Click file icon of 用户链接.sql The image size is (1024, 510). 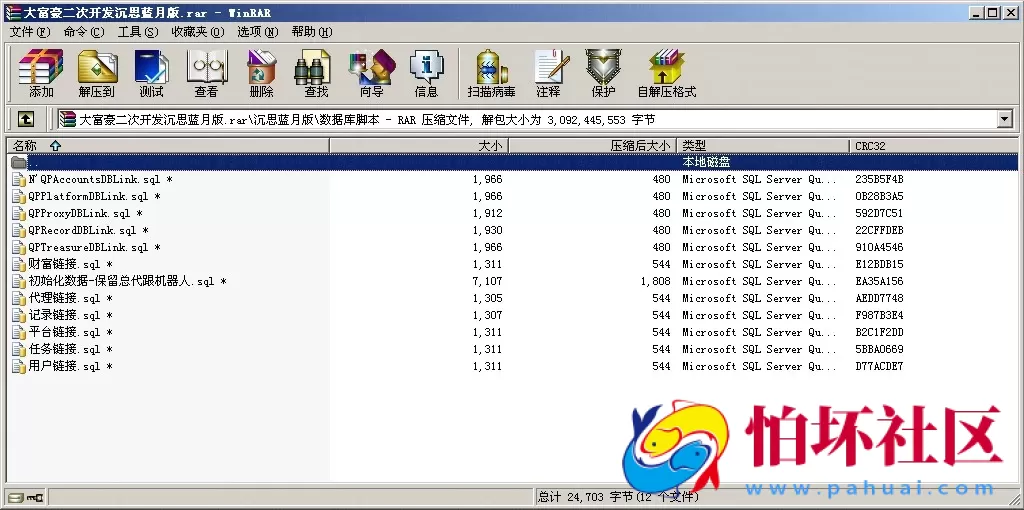pos(19,366)
